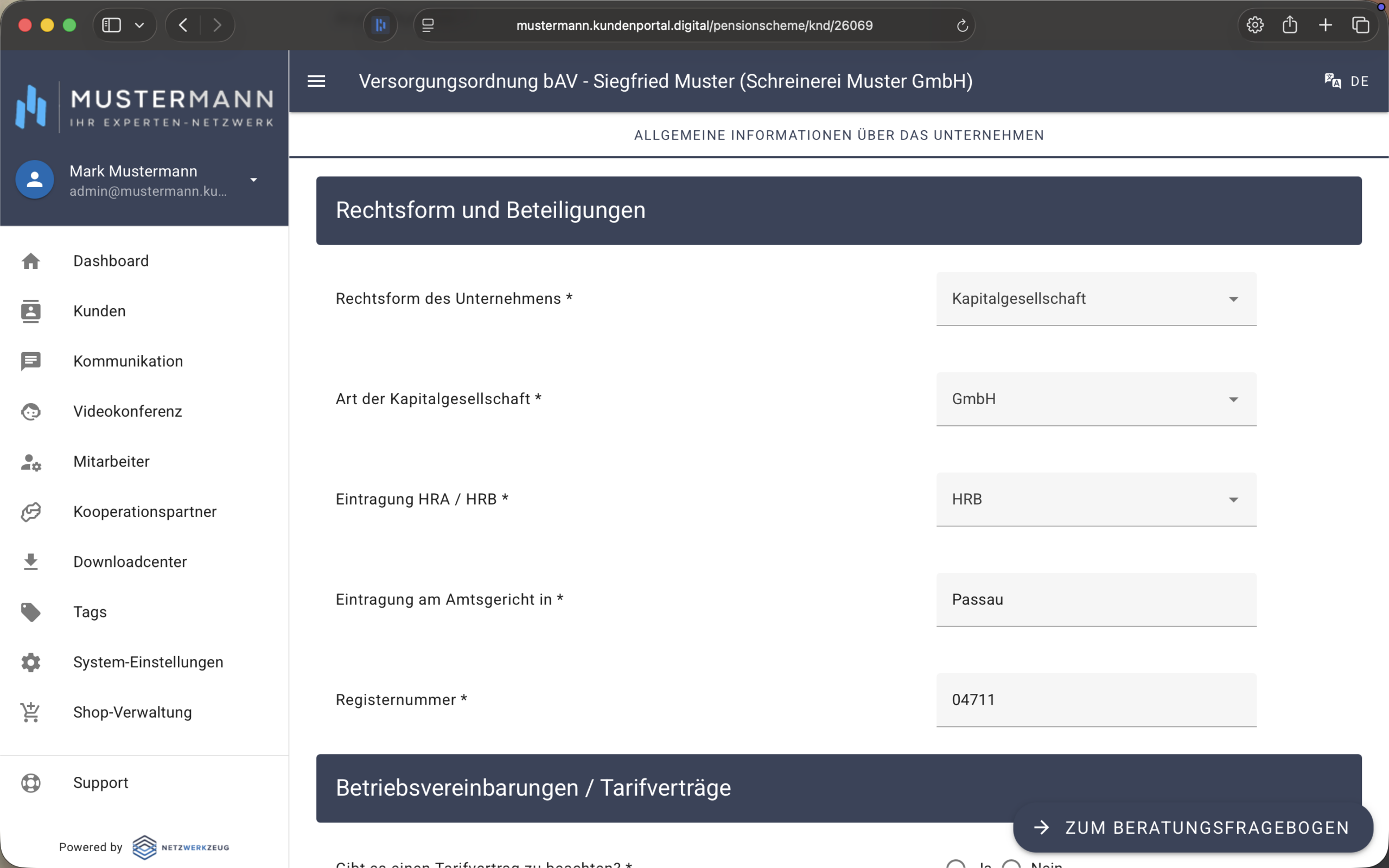Click the Tags label icon
The image size is (1389, 868).
coord(31,612)
